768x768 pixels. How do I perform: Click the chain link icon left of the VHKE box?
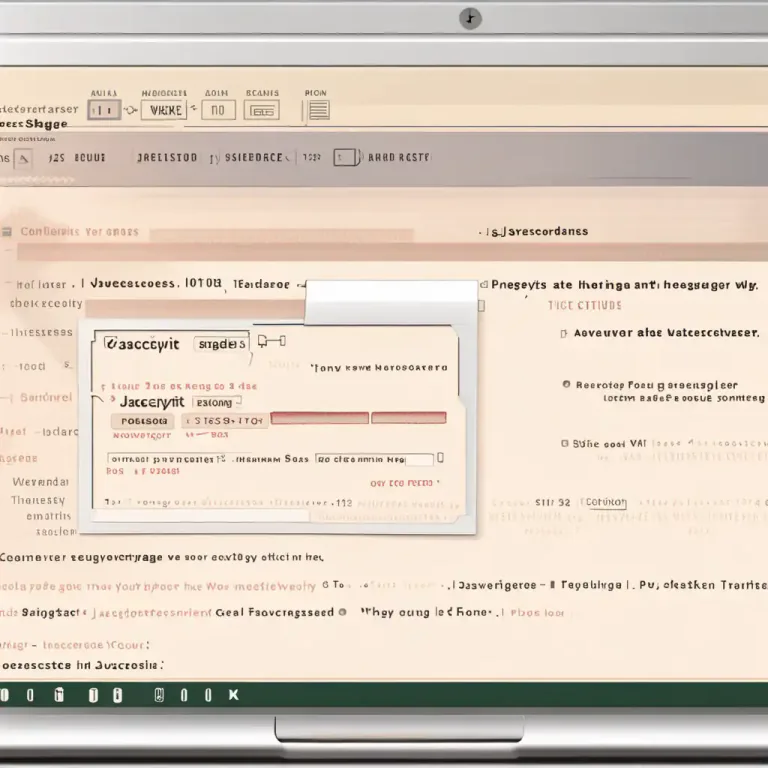130,110
